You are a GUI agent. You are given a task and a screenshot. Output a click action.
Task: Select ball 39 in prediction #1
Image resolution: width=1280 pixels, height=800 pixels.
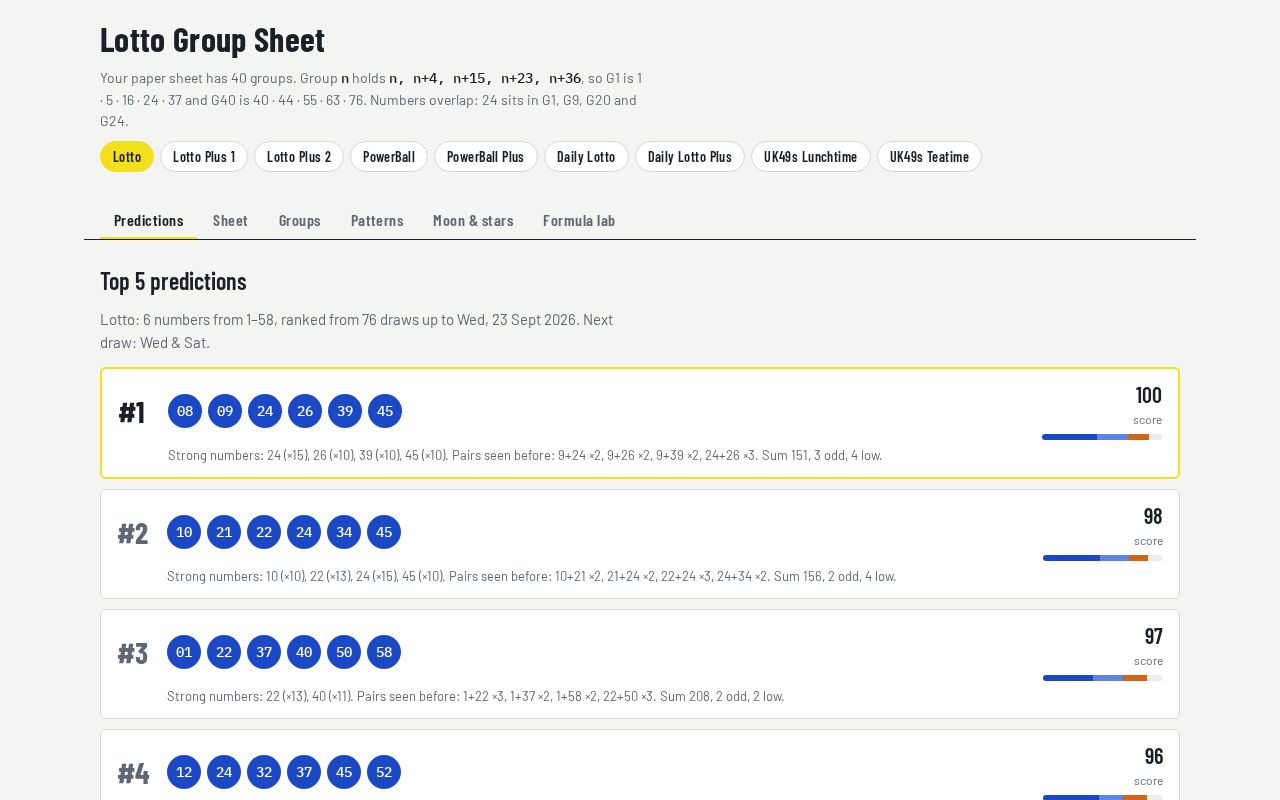(345, 411)
